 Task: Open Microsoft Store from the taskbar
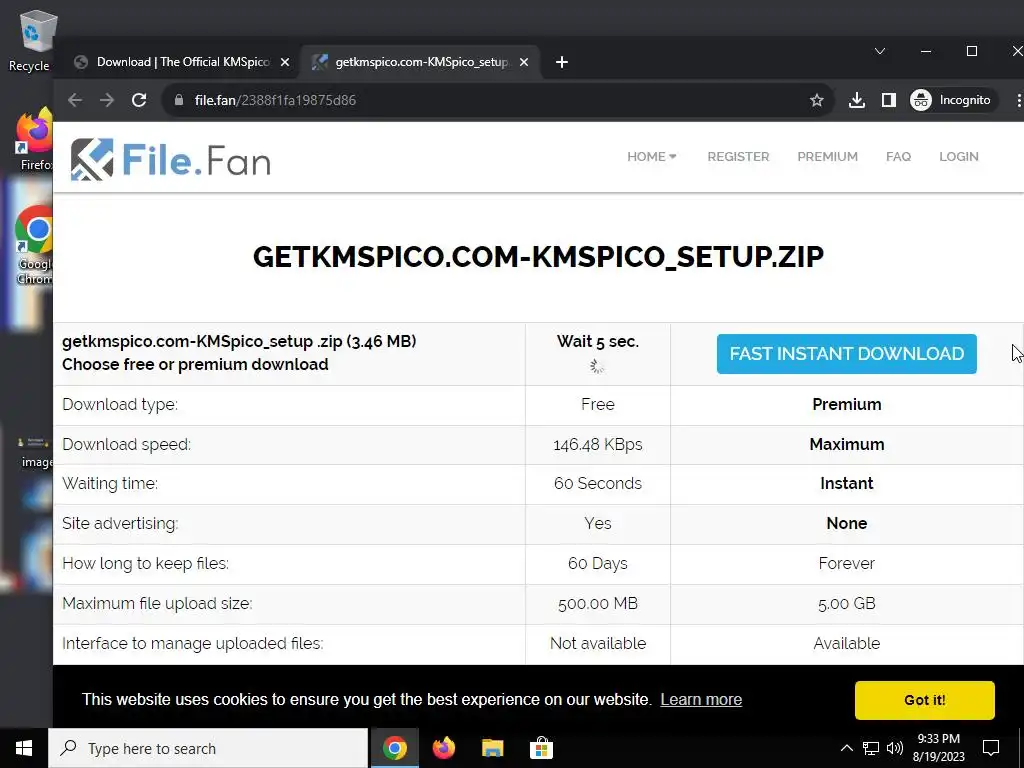(x=541, y=748)
